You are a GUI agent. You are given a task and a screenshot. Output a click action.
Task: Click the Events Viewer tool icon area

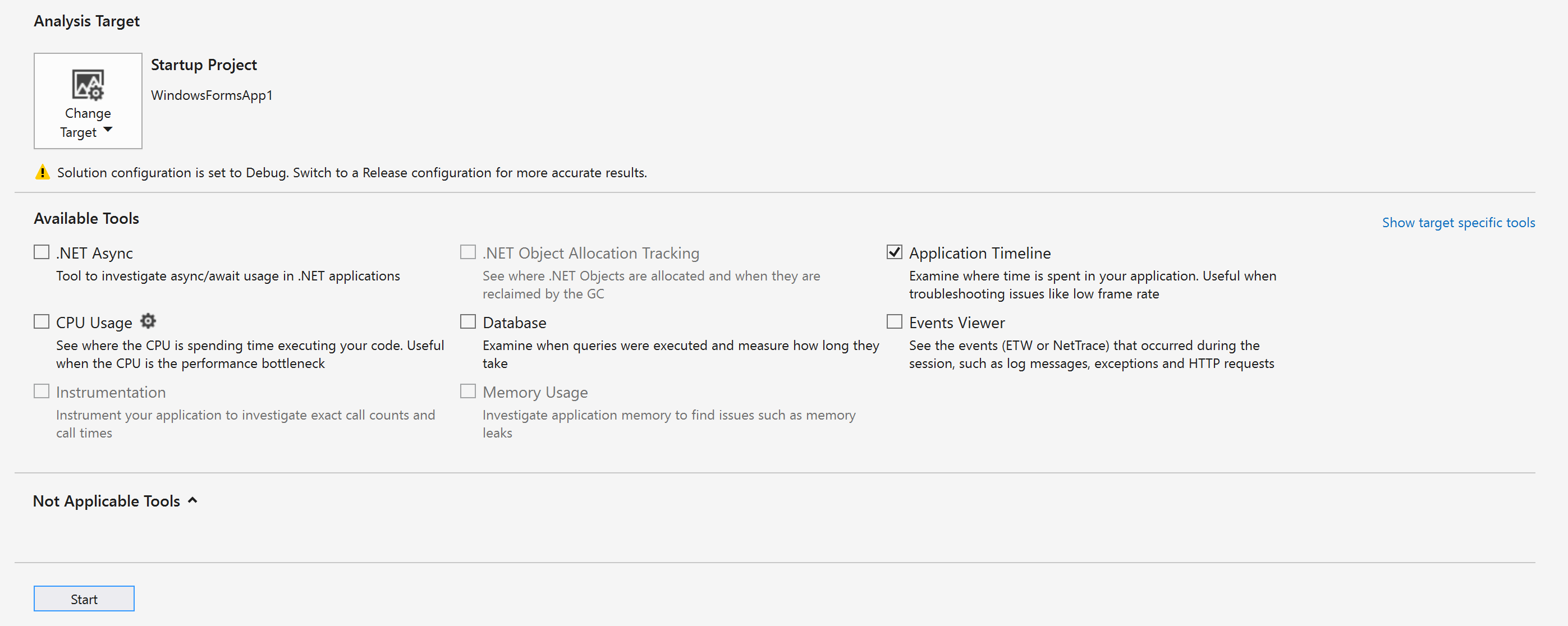(x=894, y=322)
